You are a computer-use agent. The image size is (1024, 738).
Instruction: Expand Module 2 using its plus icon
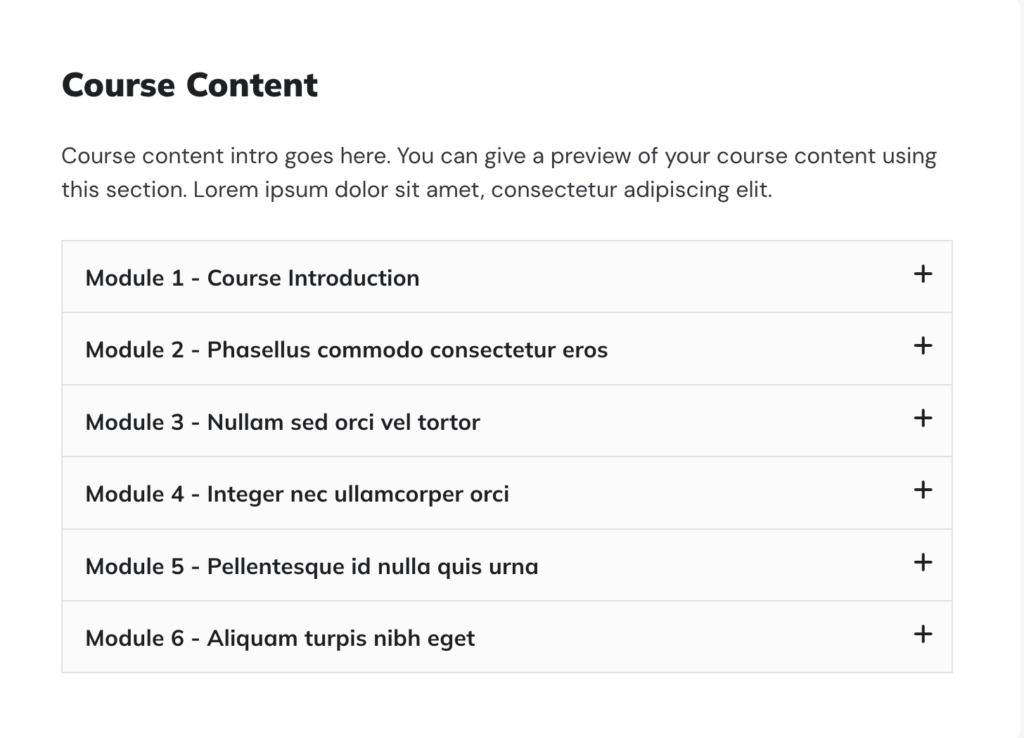pos(922,346)
